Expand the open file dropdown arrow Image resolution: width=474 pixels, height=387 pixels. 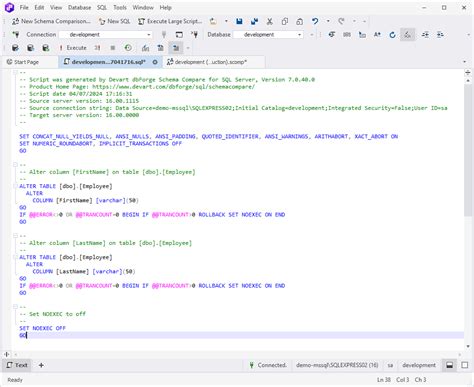click(x=226, y=21)
